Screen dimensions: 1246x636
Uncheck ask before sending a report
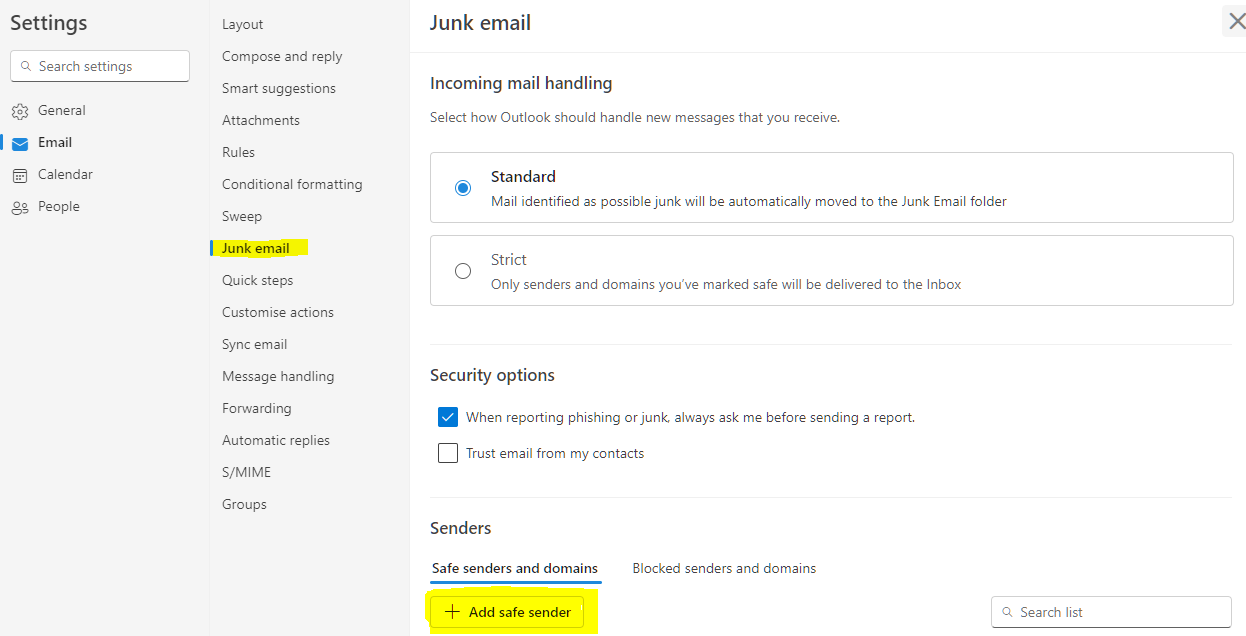tap(448, 417)
